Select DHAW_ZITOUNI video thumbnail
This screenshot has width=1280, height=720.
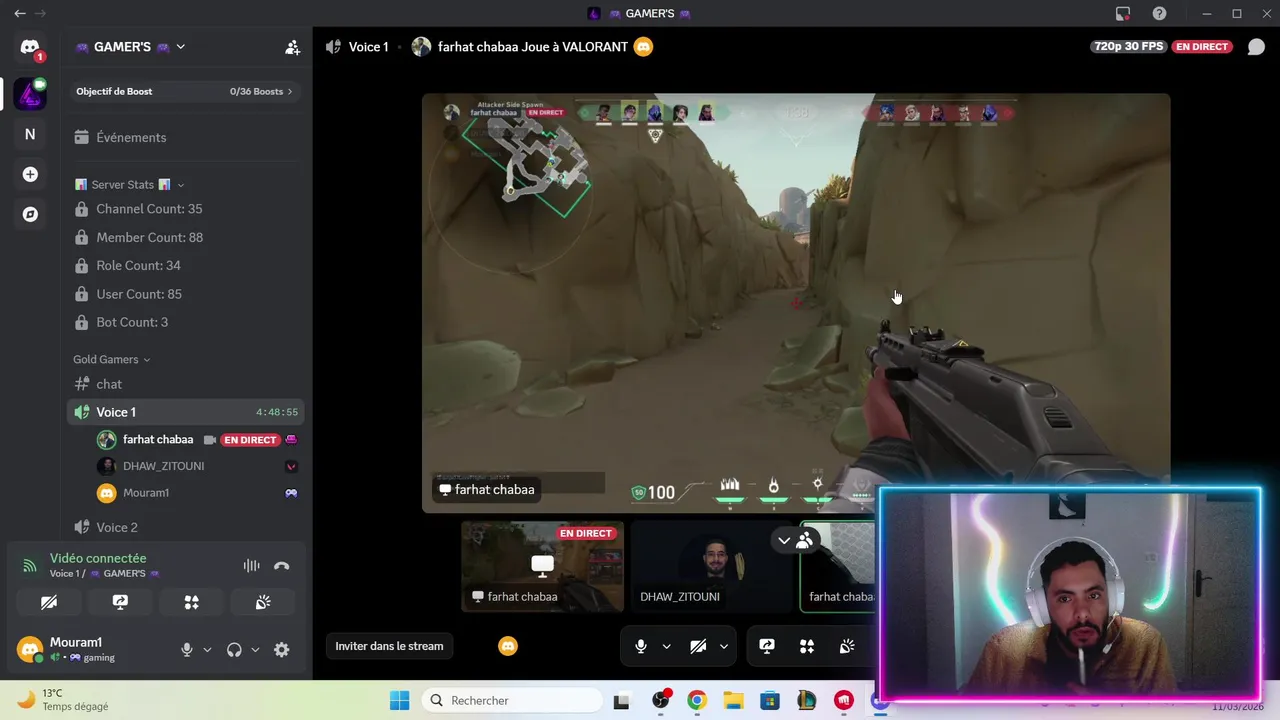pyautogui.click(x=711, y=566)
